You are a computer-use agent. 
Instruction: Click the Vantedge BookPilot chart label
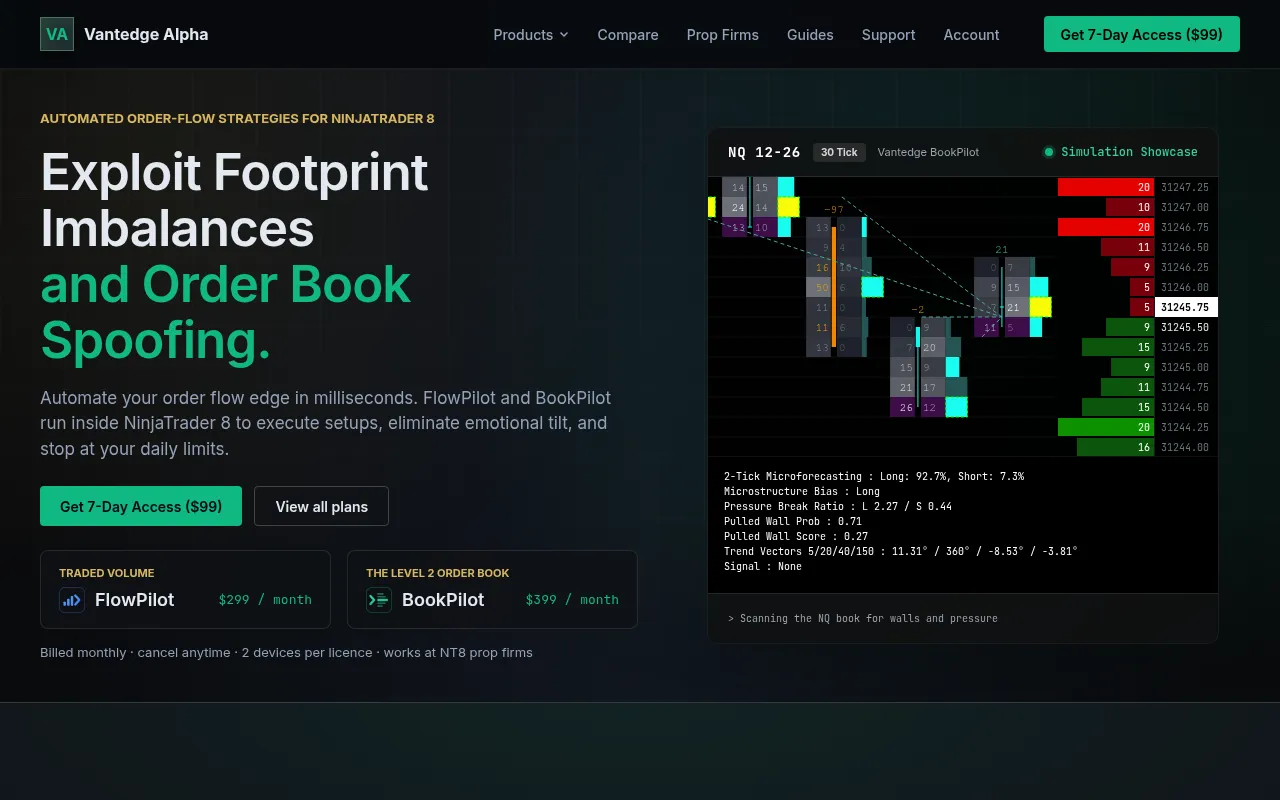click(928, 152)
